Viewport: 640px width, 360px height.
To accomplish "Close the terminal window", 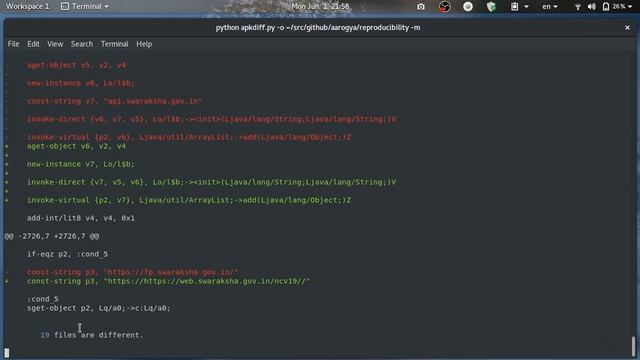I will click(627, 28).
